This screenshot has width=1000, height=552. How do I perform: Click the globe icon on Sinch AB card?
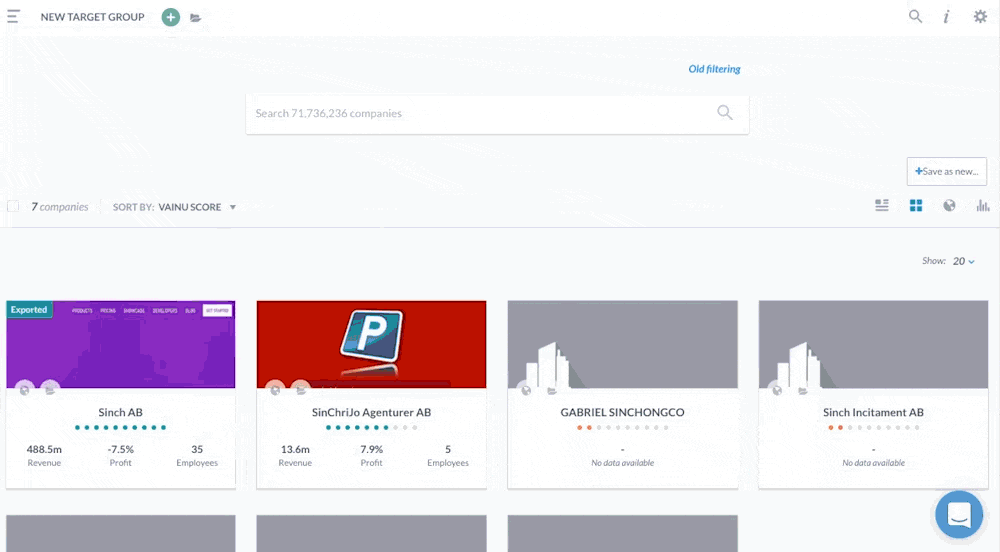coord(26,388)
